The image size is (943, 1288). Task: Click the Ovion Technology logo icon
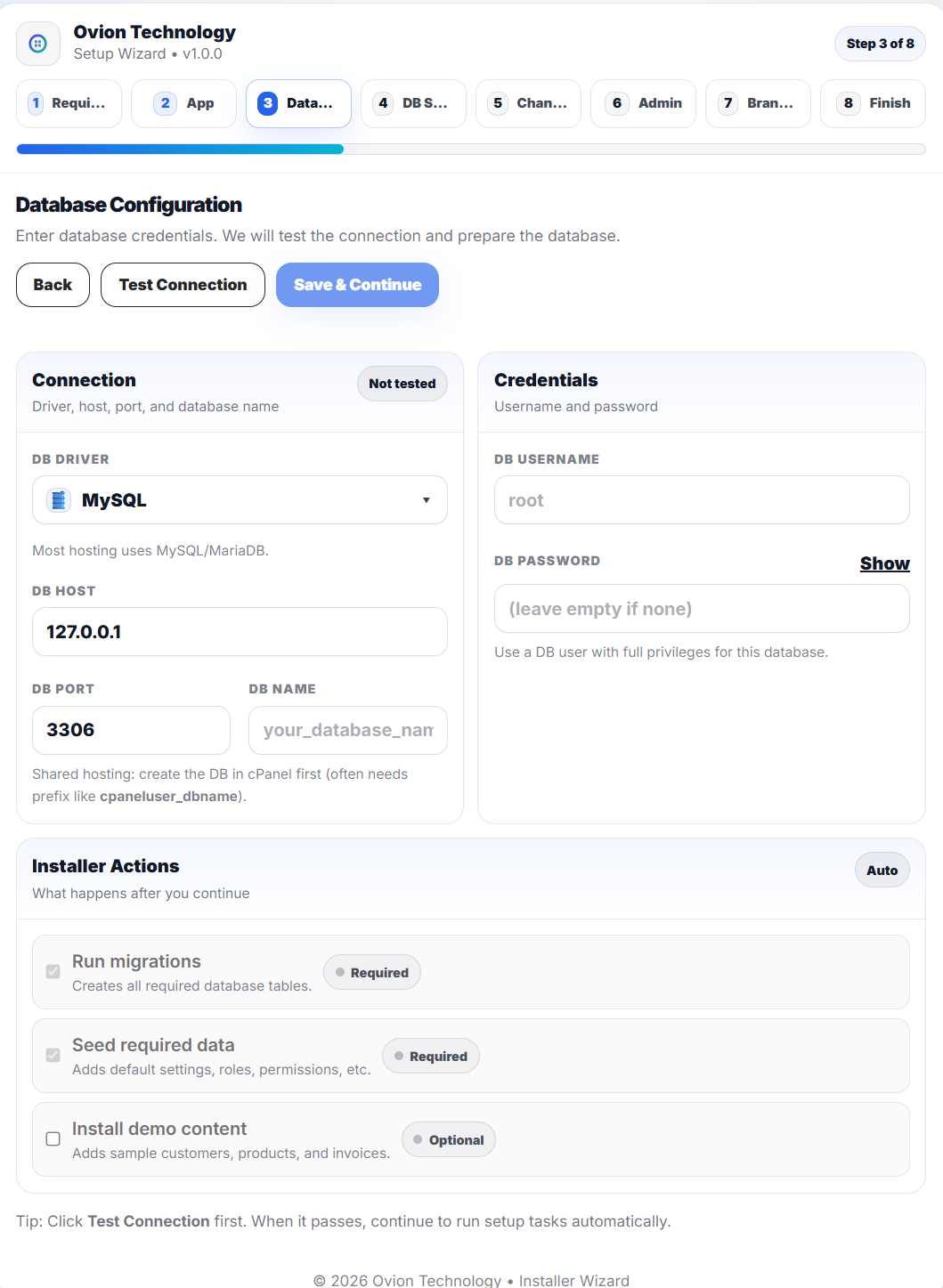click(x=37, y=43)
